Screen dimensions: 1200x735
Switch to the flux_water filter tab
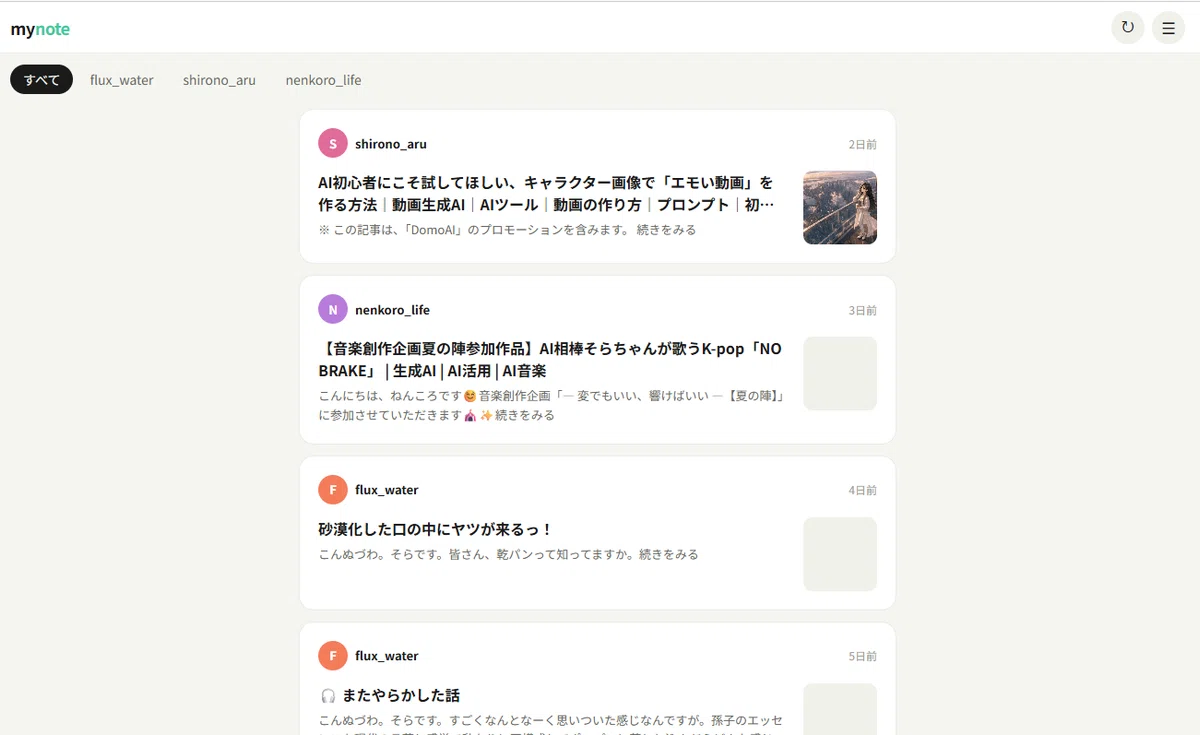tap(122, 80)
